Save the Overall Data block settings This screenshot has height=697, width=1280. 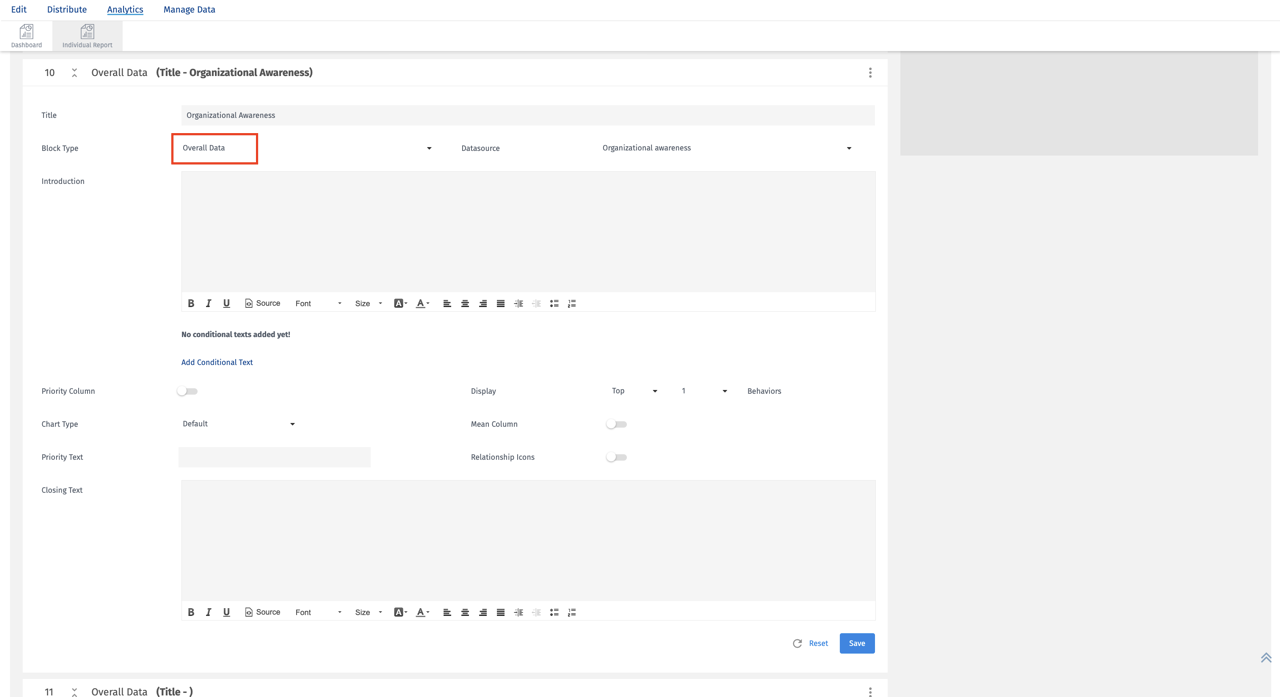(857, 643)
